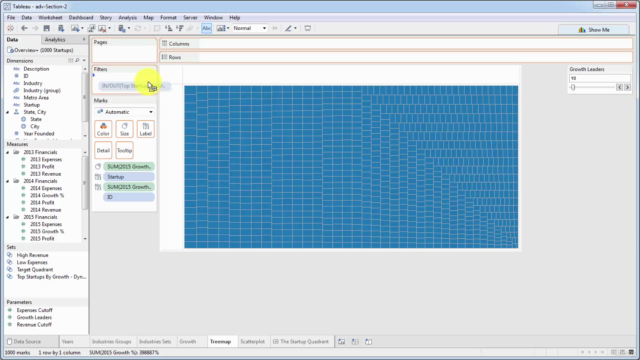Click the ID pill on Marks card

pyautogui.click(x=129, y=197)
